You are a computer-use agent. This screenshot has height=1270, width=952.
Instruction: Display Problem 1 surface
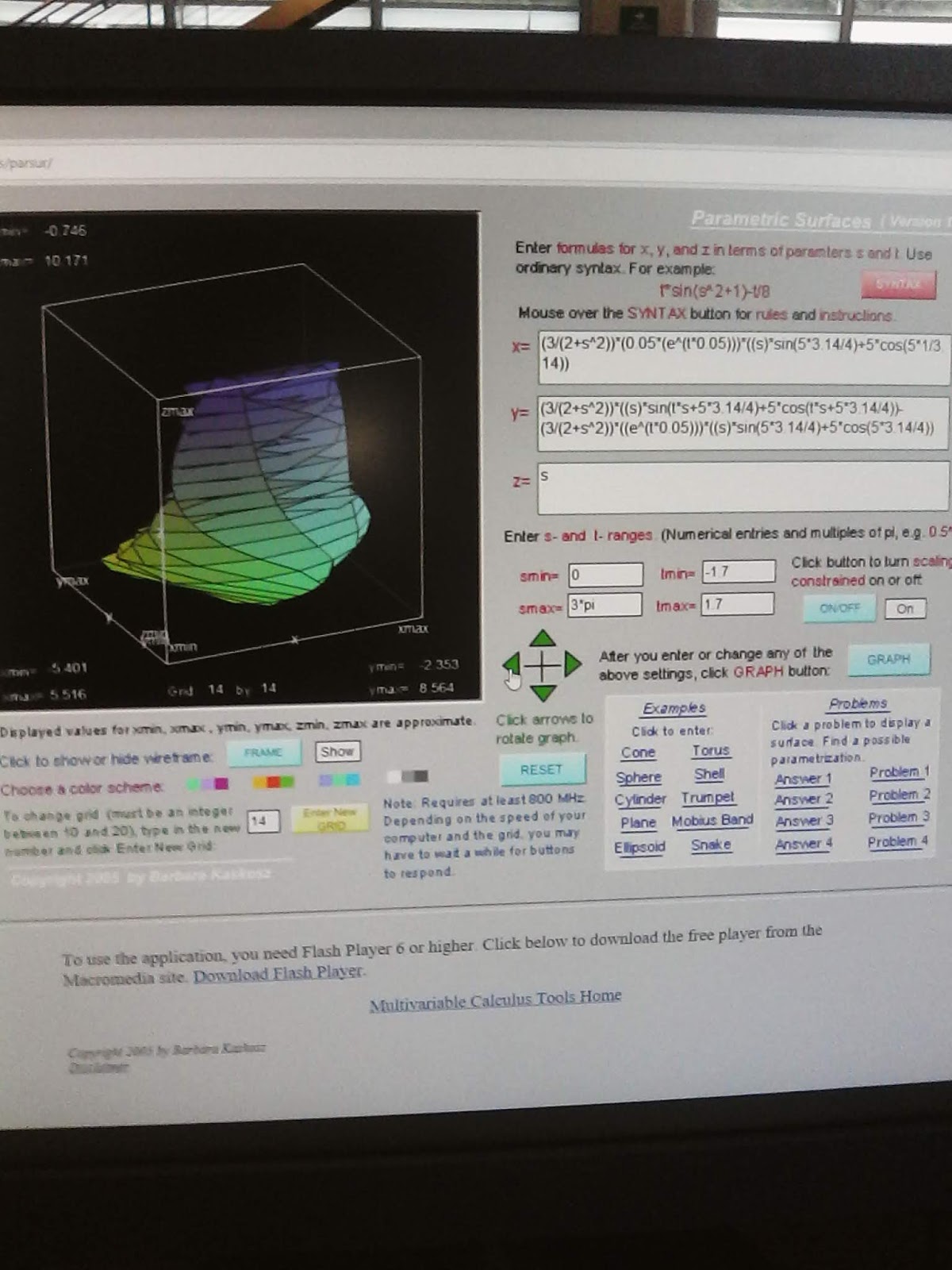[x=899, y=772]
